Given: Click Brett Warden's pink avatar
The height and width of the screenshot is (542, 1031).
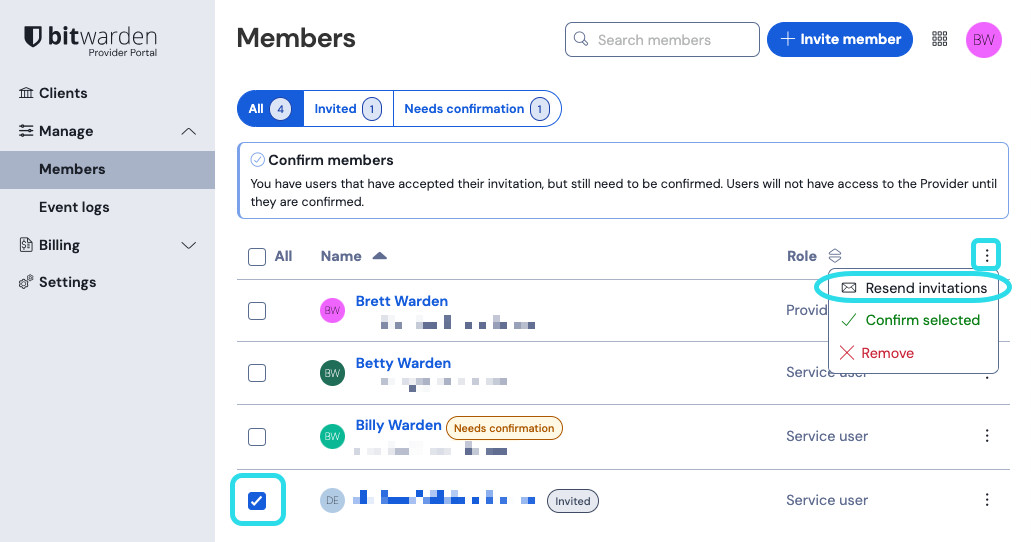Looking at the screenshot, I should click(x=332, y=311).
